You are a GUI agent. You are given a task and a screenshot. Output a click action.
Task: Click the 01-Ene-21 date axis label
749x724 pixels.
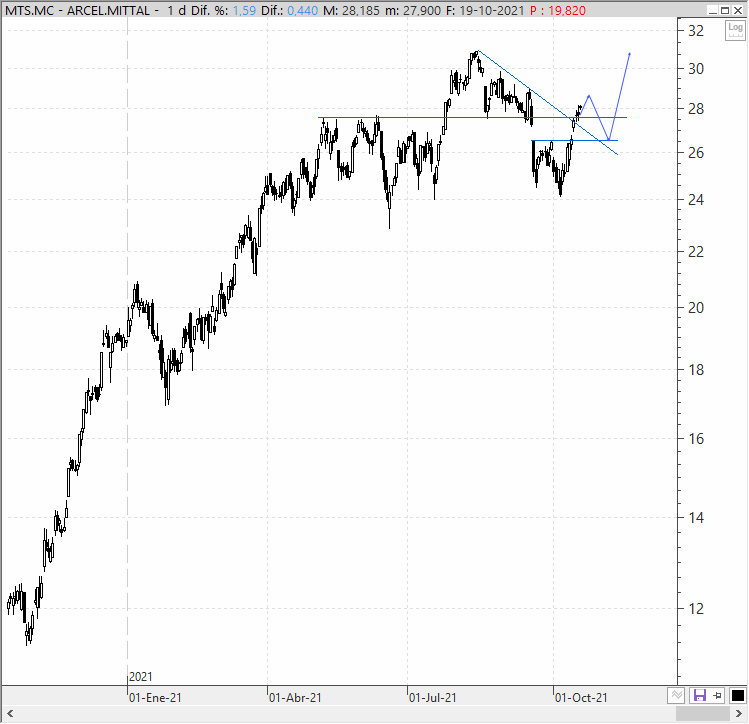(155, 698)
